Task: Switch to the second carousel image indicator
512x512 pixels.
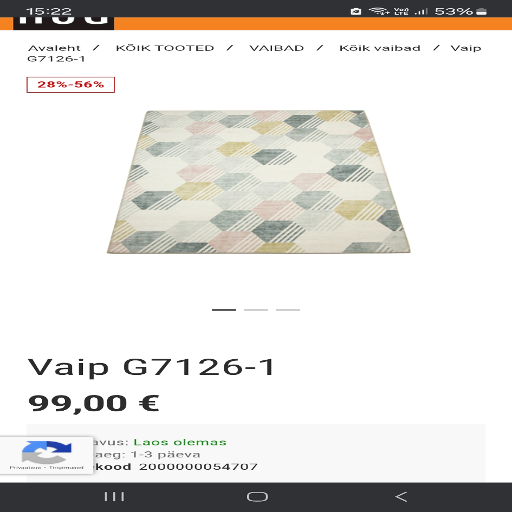Action: 256,310
